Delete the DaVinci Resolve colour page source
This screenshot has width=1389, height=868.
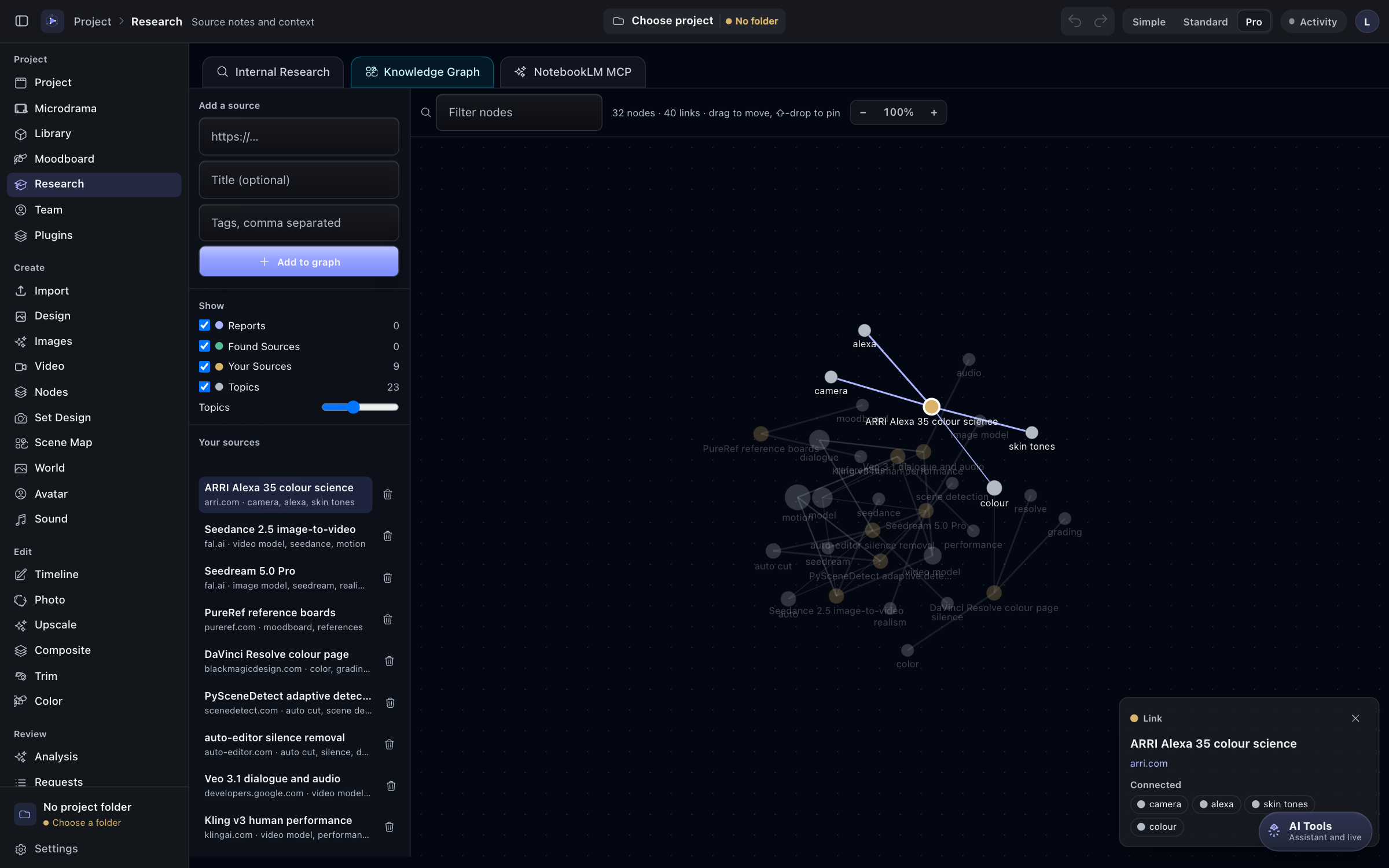point(389,661)
